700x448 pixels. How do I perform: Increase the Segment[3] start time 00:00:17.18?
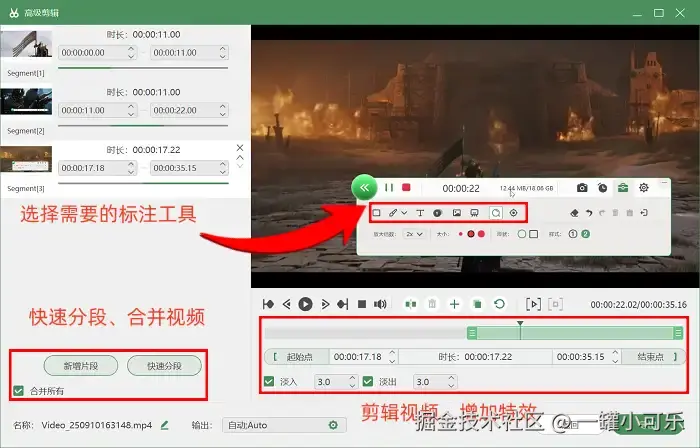pos(130,164)
